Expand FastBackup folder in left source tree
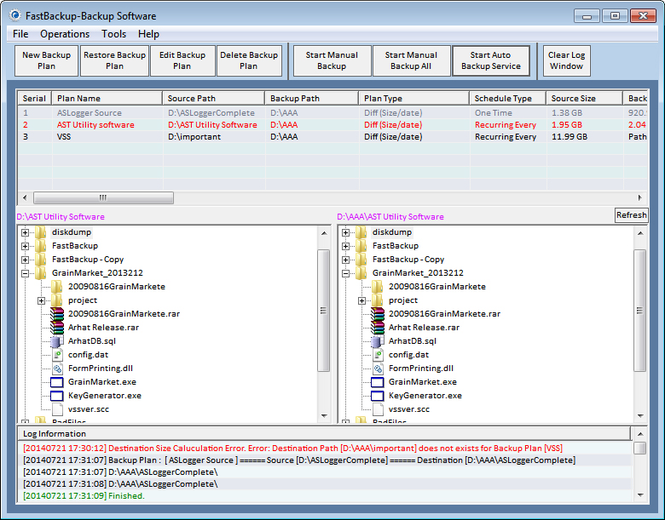The width and height of the screenshot is (665, 520). click(x=25, y=246)
